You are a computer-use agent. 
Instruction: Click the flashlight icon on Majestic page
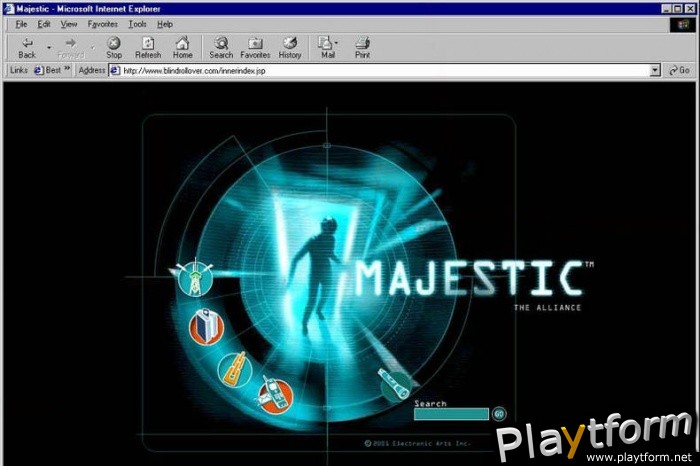[396, 384]
